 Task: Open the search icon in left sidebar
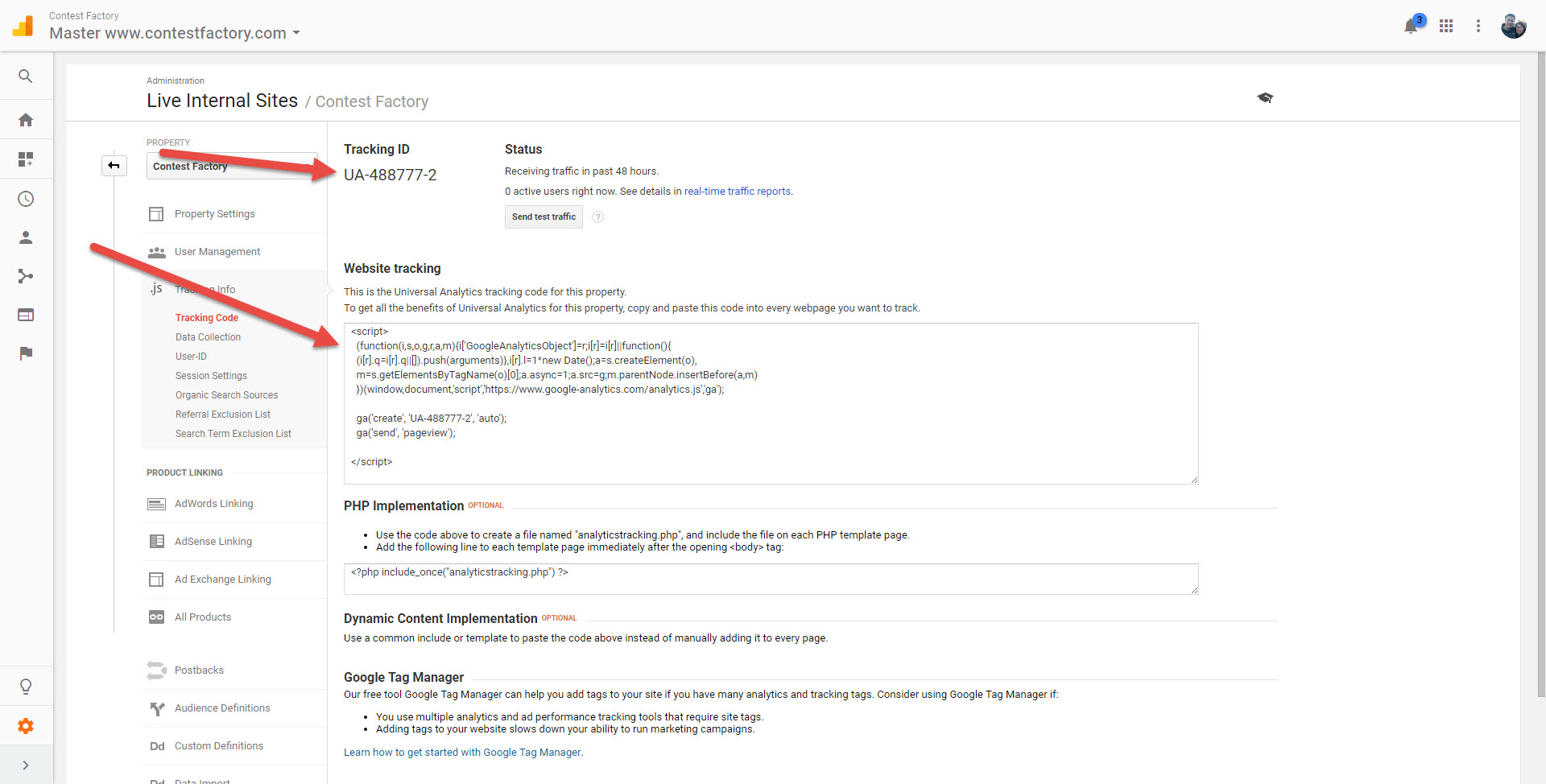click(x=26, y=76)
